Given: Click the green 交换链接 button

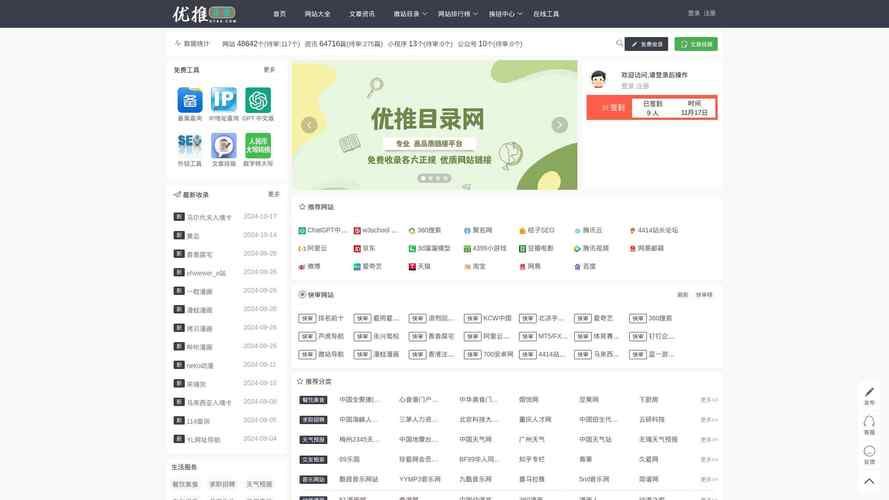Looking at the screenshot, I should [x=696, y=44].
